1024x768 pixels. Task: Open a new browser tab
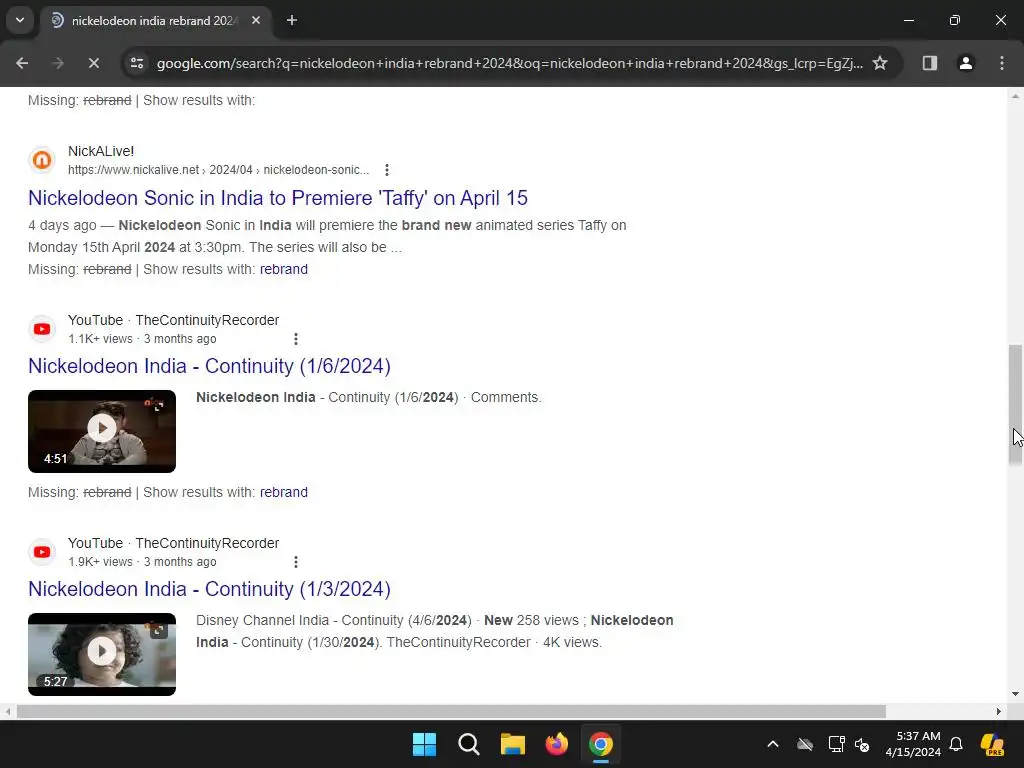(292, 20)
